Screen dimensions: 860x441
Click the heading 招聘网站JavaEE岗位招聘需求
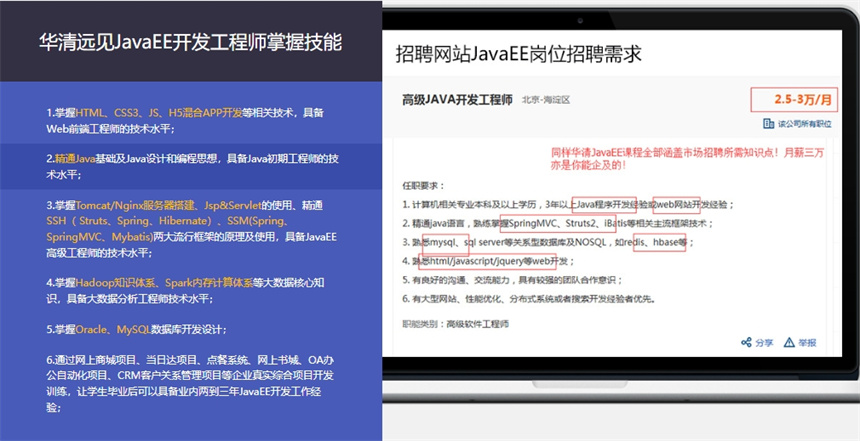518,54
